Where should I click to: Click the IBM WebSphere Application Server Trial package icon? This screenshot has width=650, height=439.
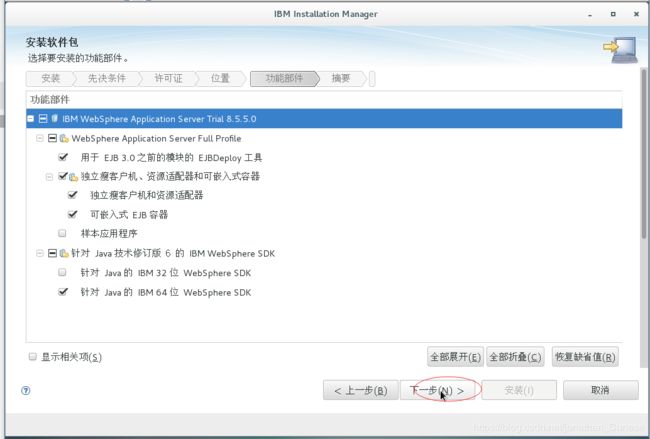pos(55,119)
